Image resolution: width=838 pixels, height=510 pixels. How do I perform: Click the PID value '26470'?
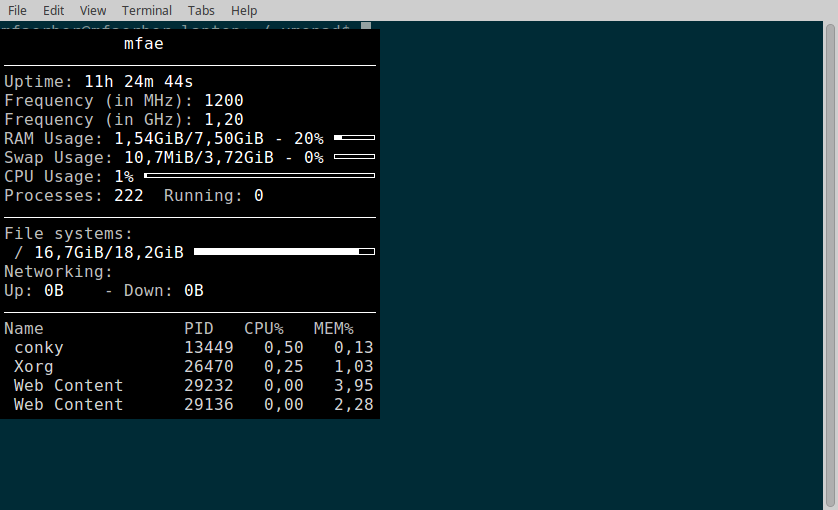(209, 367)
